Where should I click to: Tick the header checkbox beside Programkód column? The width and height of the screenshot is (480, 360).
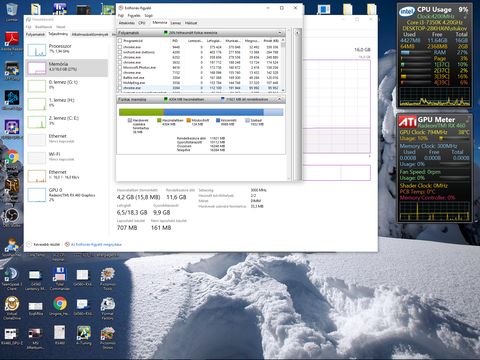click(120, 41)
